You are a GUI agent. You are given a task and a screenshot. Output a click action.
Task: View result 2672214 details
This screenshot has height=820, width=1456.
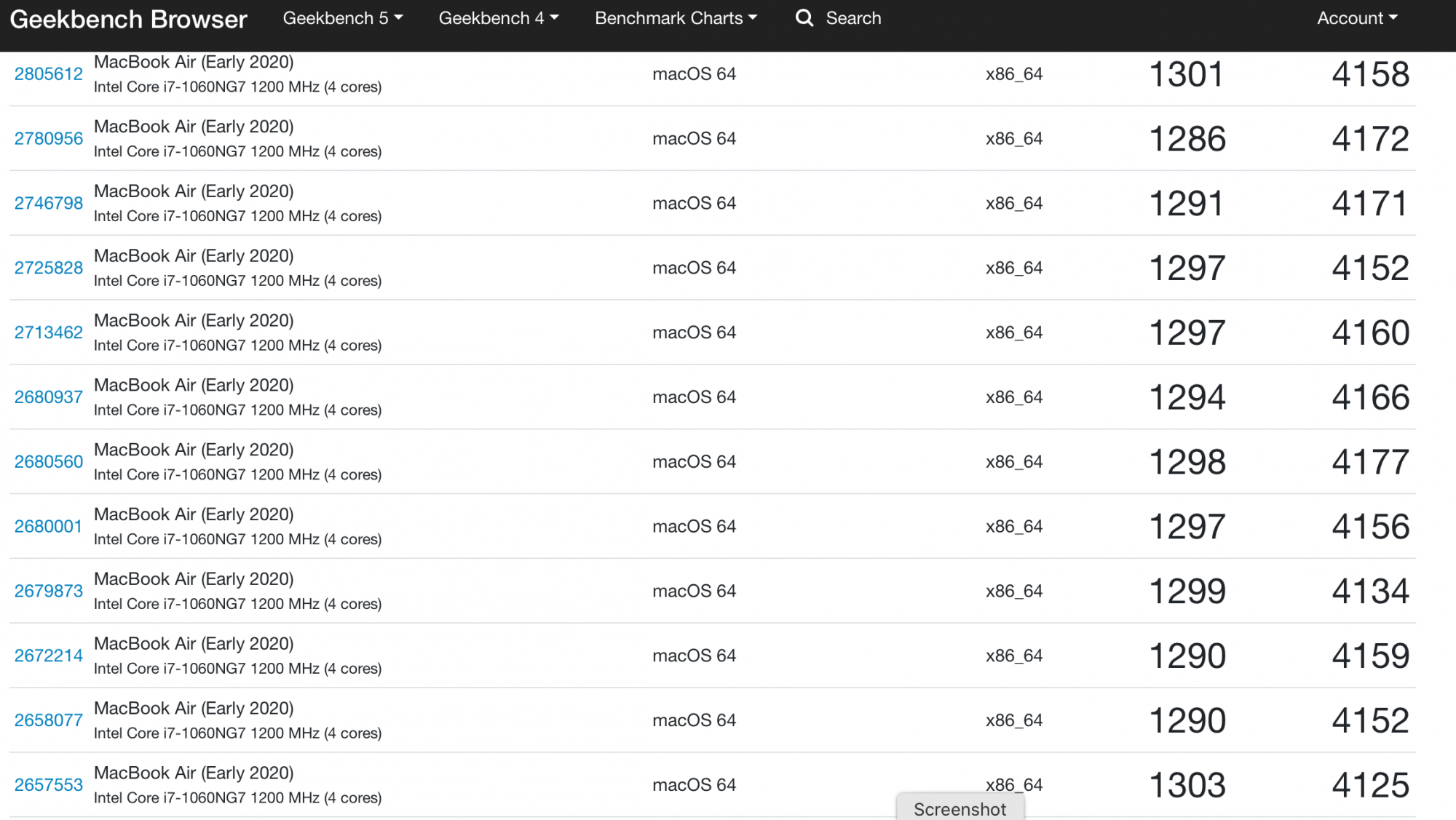click(x=49, y=656)
